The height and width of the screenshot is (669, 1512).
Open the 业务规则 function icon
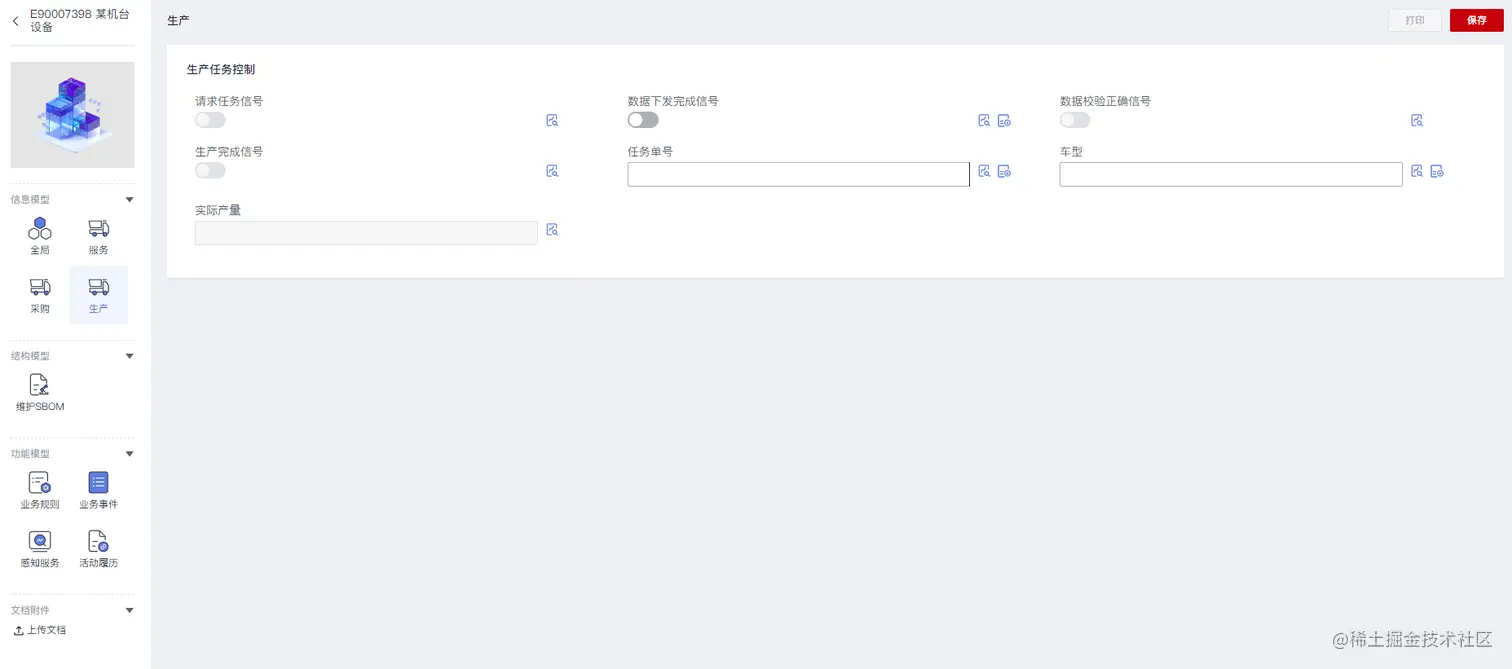(40, 483)
